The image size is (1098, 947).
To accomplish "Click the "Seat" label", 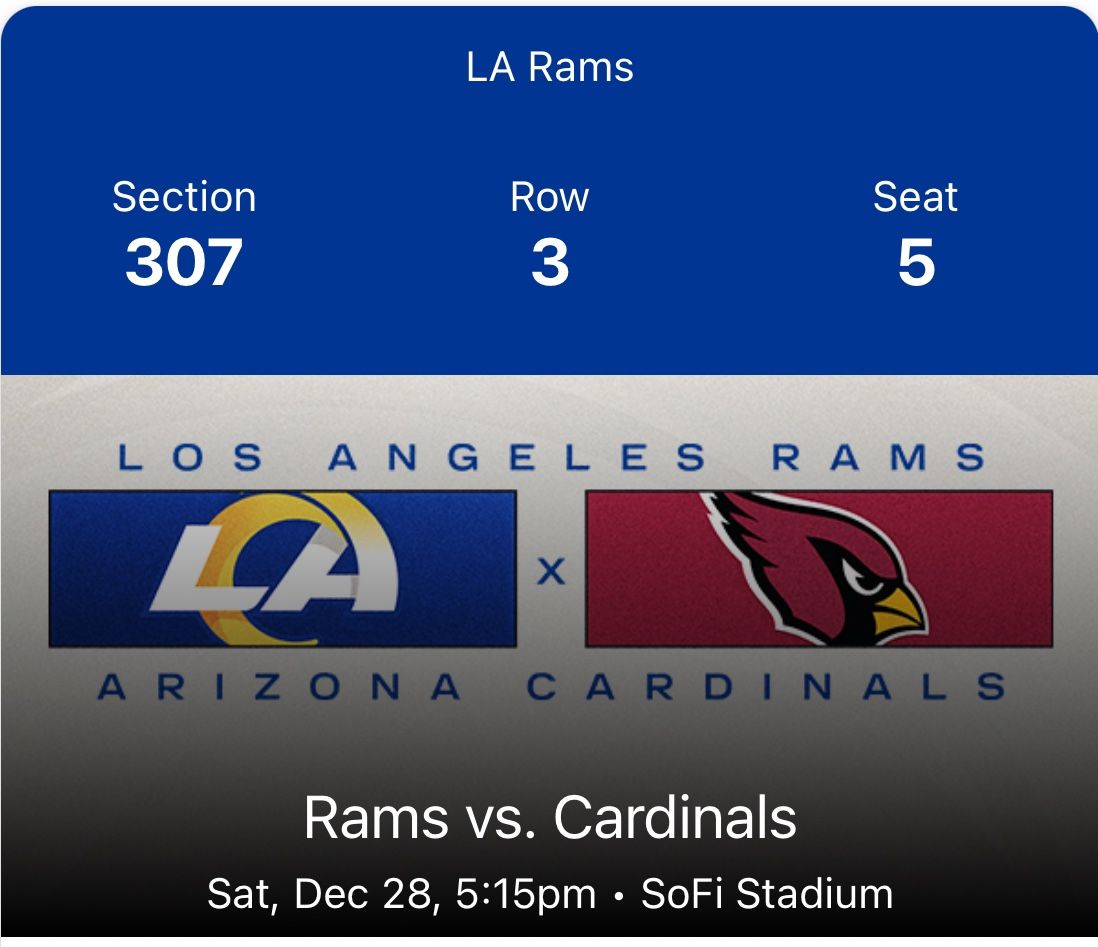I will 915,196.
